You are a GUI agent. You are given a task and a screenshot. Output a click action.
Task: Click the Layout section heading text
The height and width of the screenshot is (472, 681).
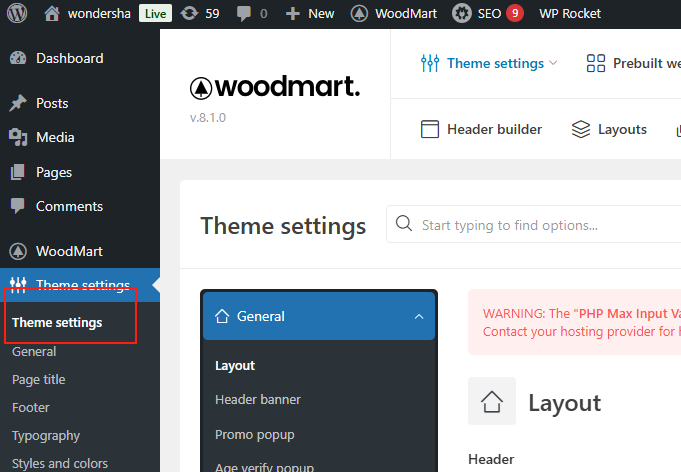(x=565, y=403)
